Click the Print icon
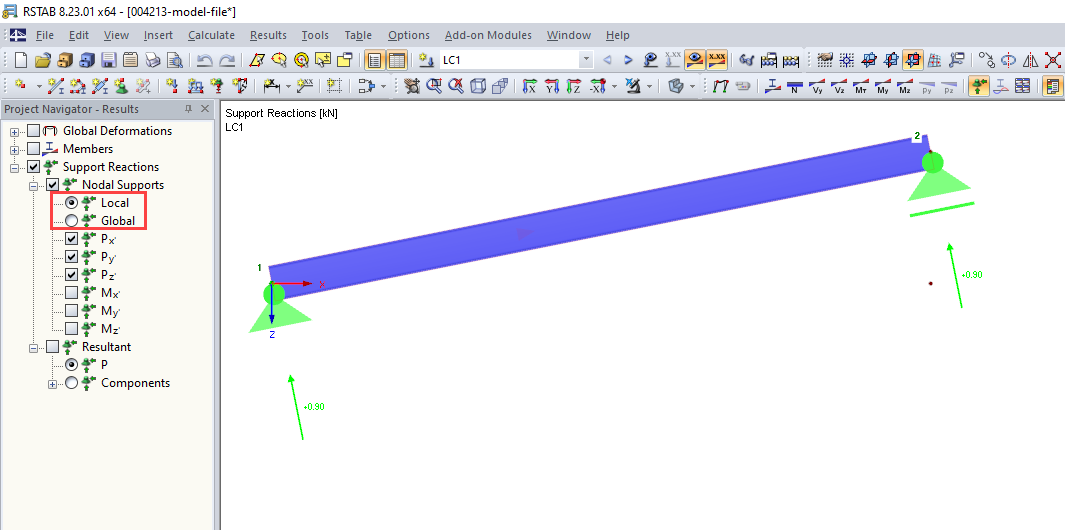 tap(153, 60)
